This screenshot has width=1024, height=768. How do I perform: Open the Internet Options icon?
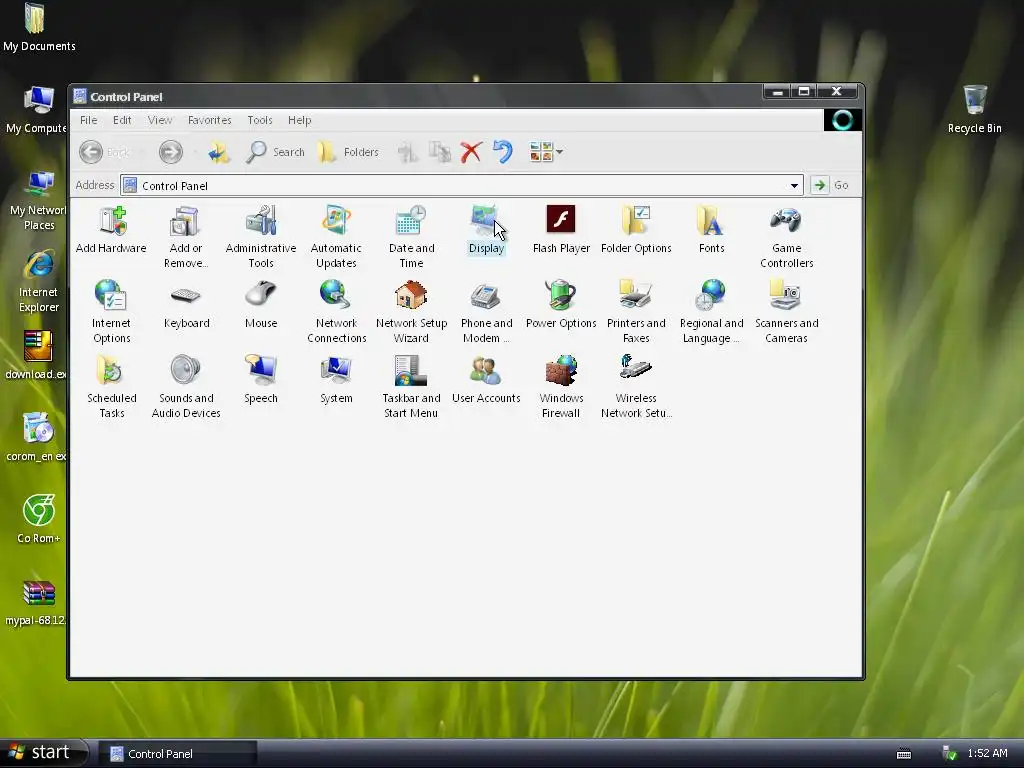point(111,295)
